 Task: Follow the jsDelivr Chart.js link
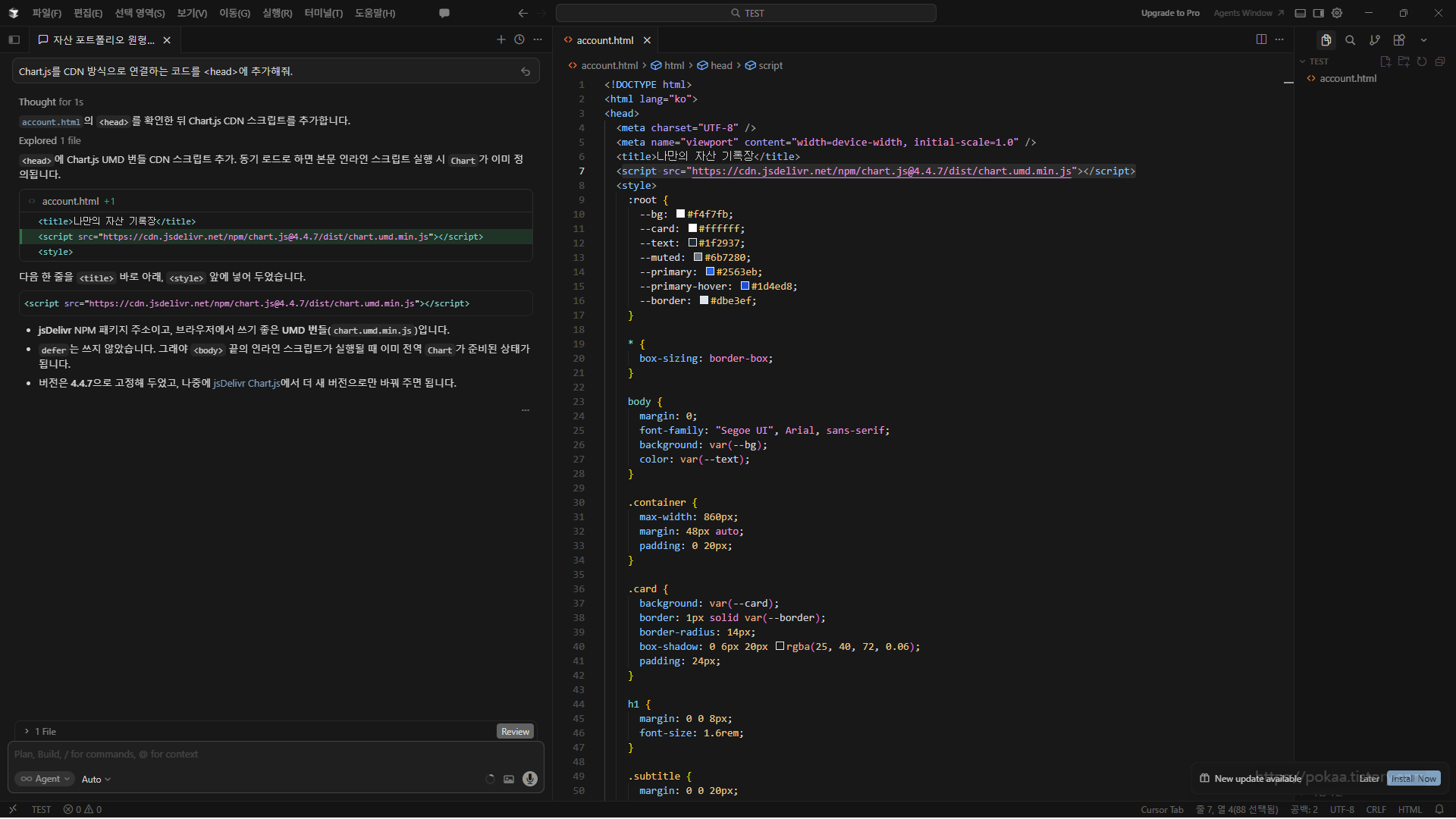(x=246, y=383)
